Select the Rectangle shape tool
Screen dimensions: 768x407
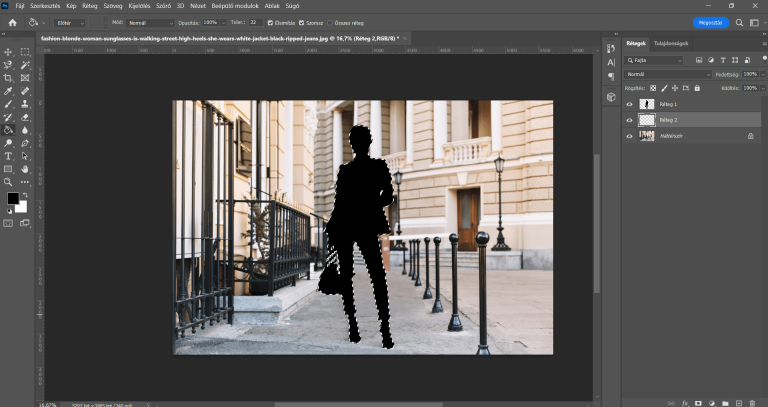(8, 169)
